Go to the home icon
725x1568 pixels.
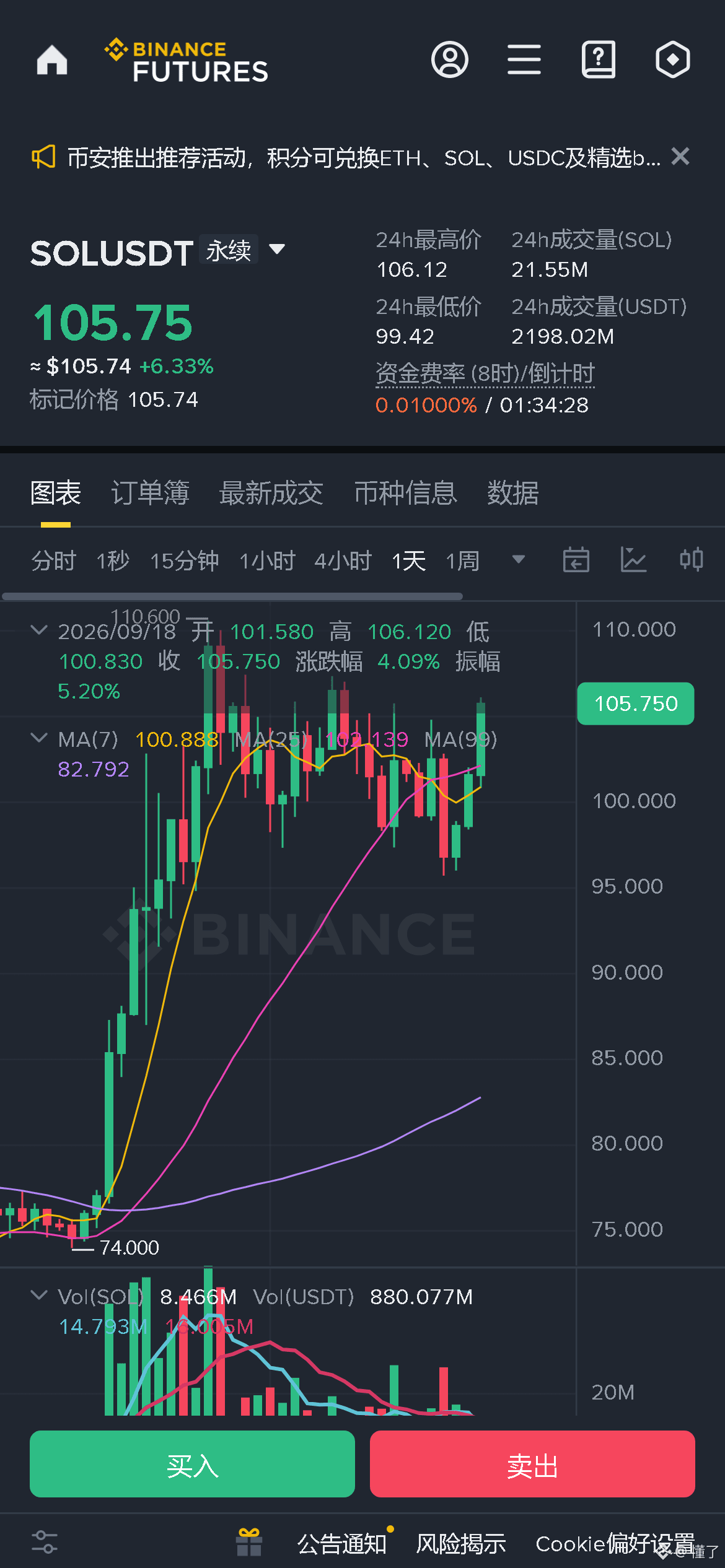(x=52, y=60)
